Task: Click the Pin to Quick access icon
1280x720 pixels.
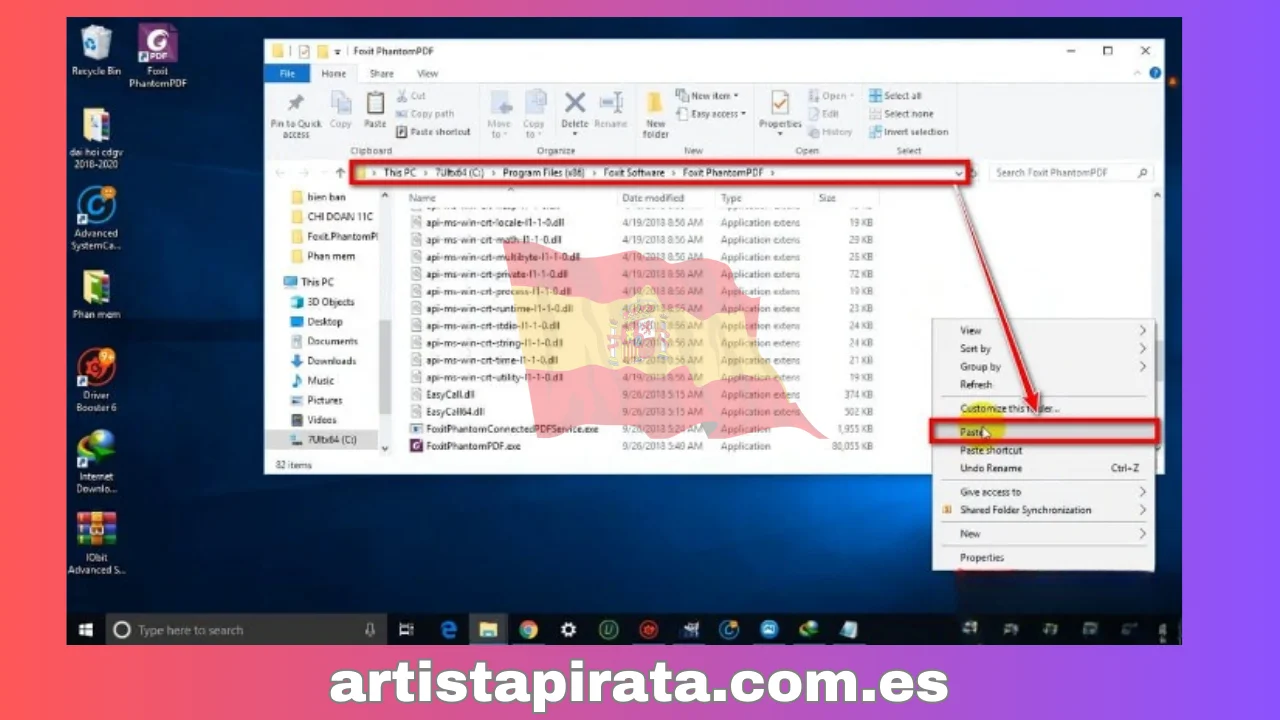Action: point(296,116)
